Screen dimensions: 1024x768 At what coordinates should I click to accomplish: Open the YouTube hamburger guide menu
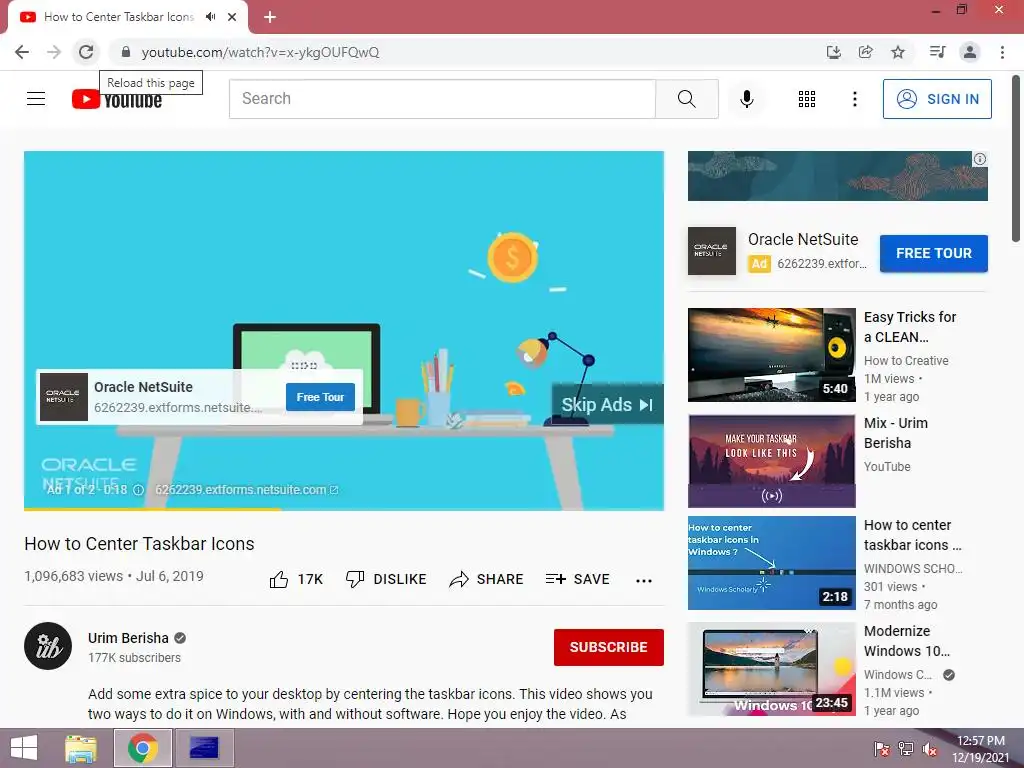click(36, 99)
